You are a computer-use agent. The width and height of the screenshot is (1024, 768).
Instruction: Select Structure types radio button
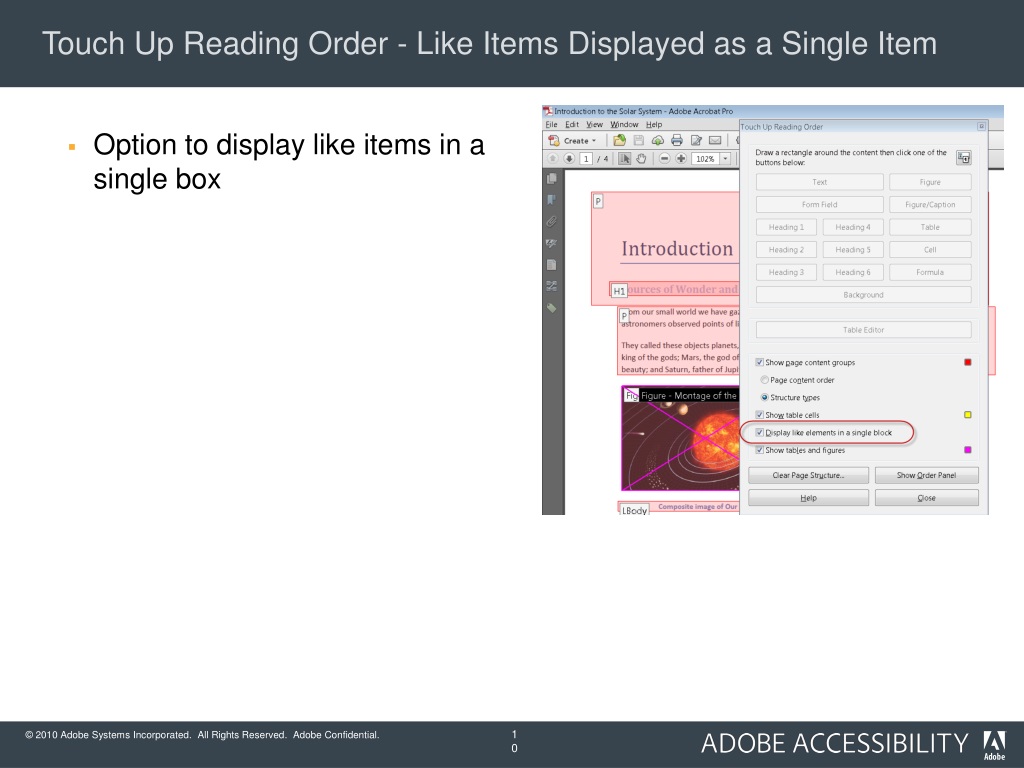(764, 397)
